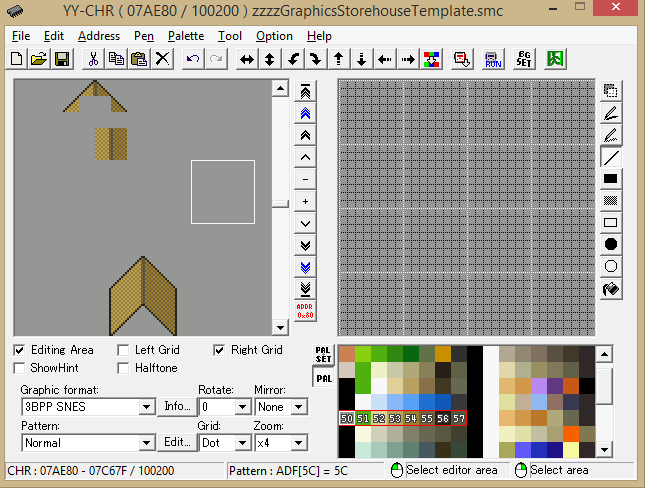Select the Flood Fill bucket tool
Screen dimensions: 645x488
(x=610, y=289)
